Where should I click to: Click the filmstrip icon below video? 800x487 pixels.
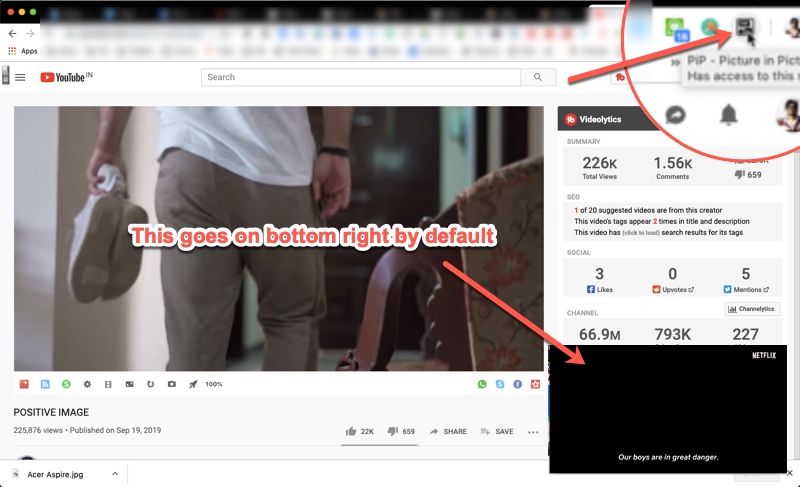click(x=108, y=384)
